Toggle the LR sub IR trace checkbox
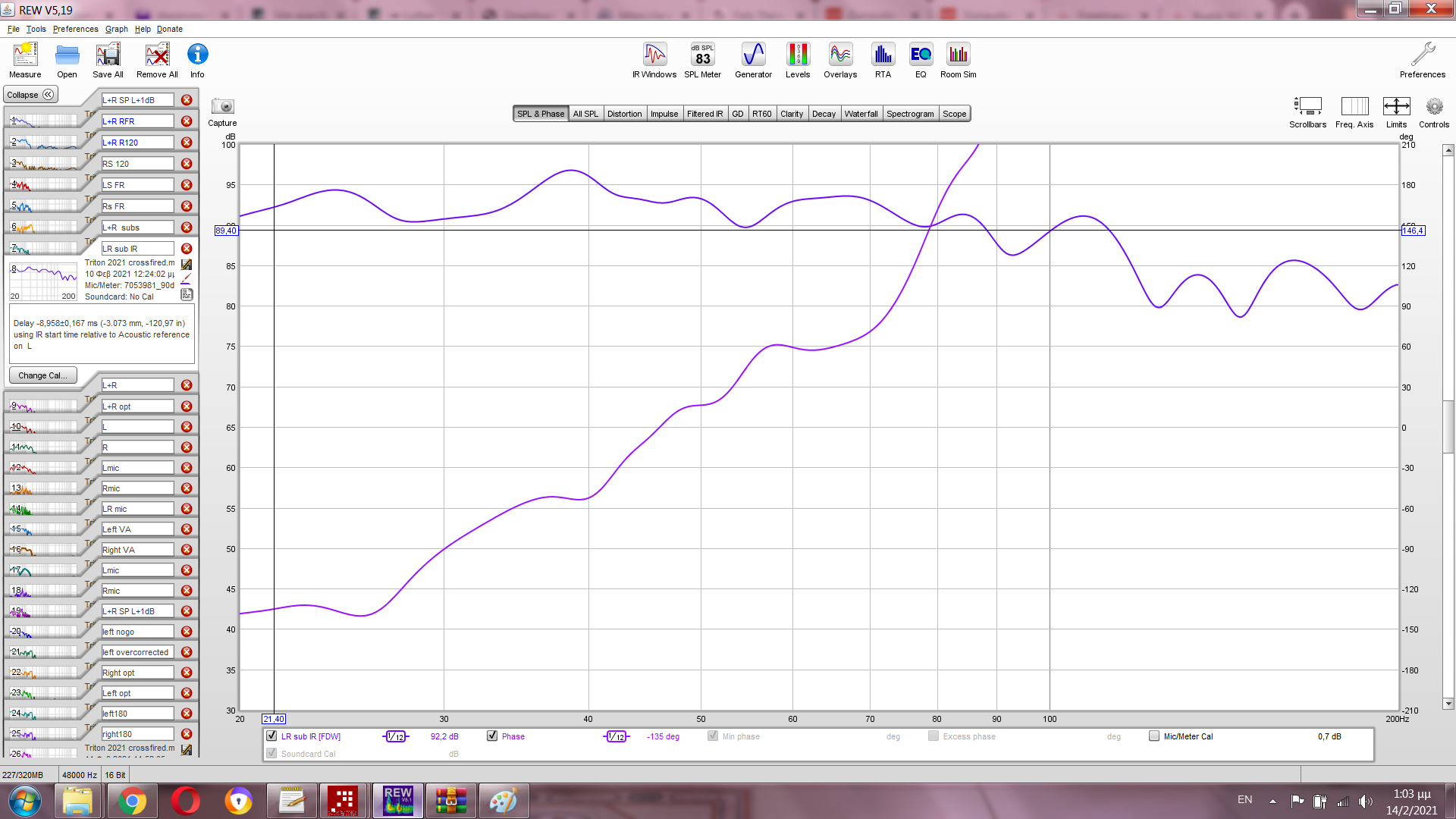1456x819 pixels. 271,736
